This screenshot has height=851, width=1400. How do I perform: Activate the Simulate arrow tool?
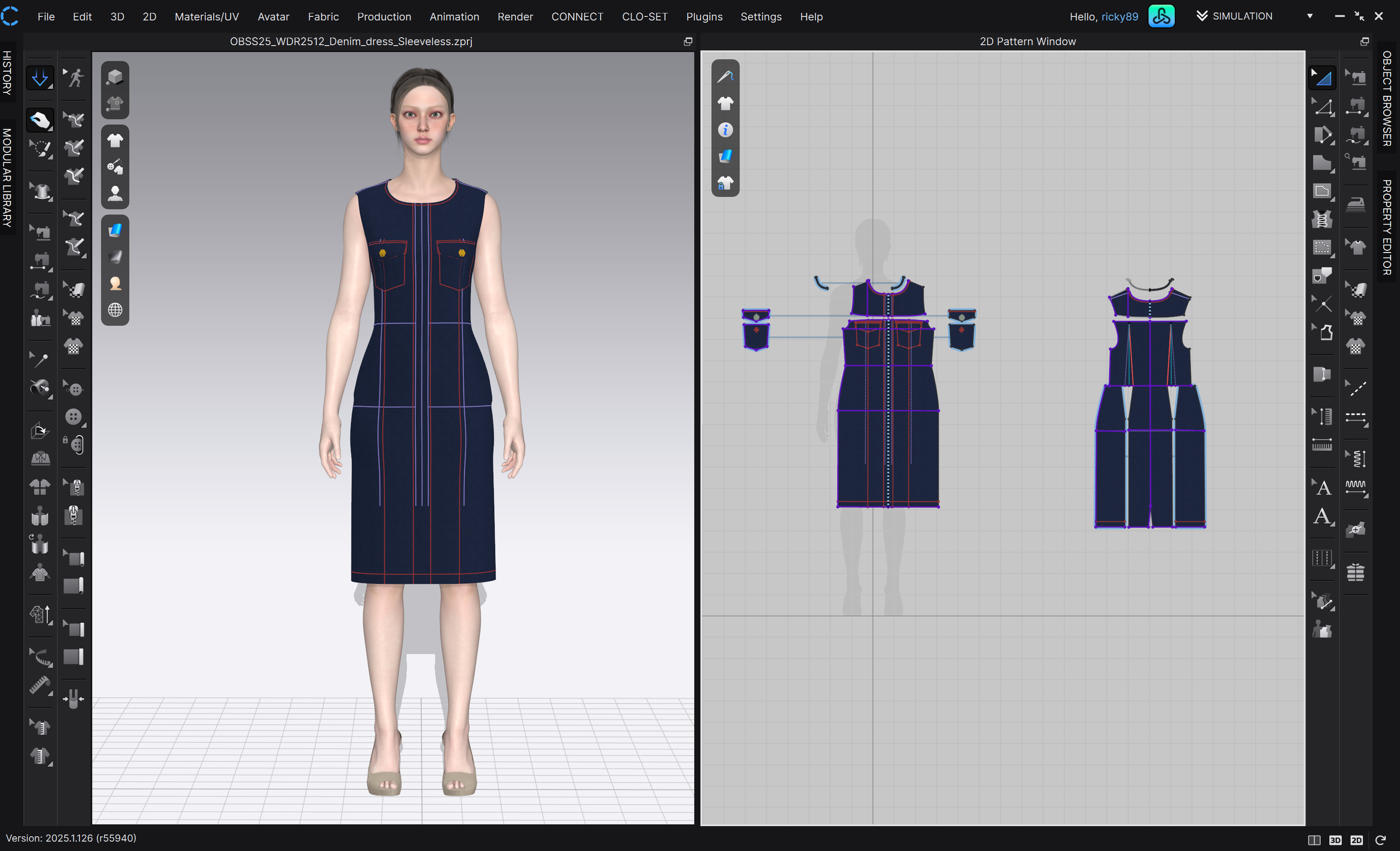[x=40, y=78]
